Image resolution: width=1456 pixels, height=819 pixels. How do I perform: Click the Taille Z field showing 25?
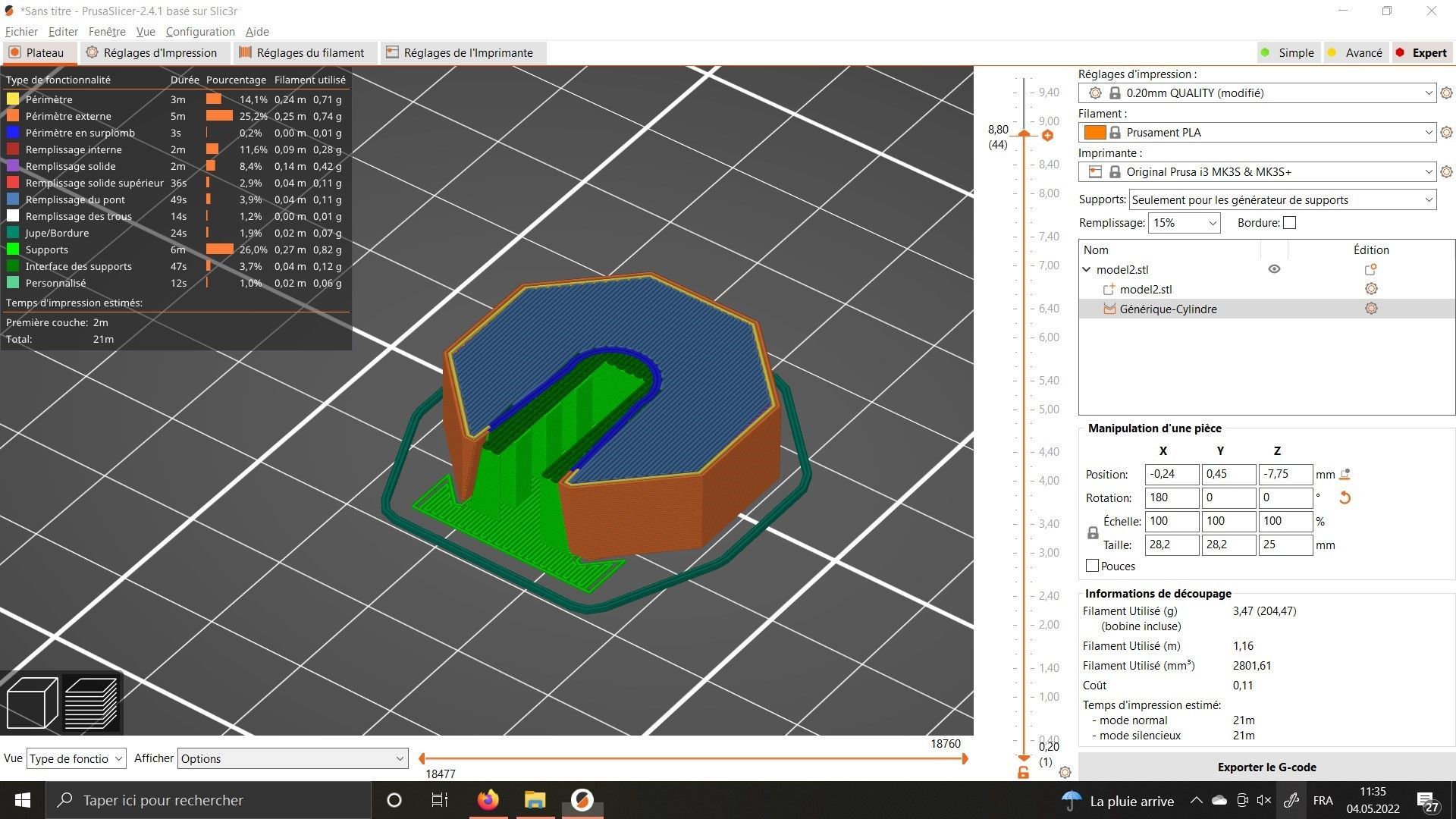pyautogui.click(x=1285, y=544)
